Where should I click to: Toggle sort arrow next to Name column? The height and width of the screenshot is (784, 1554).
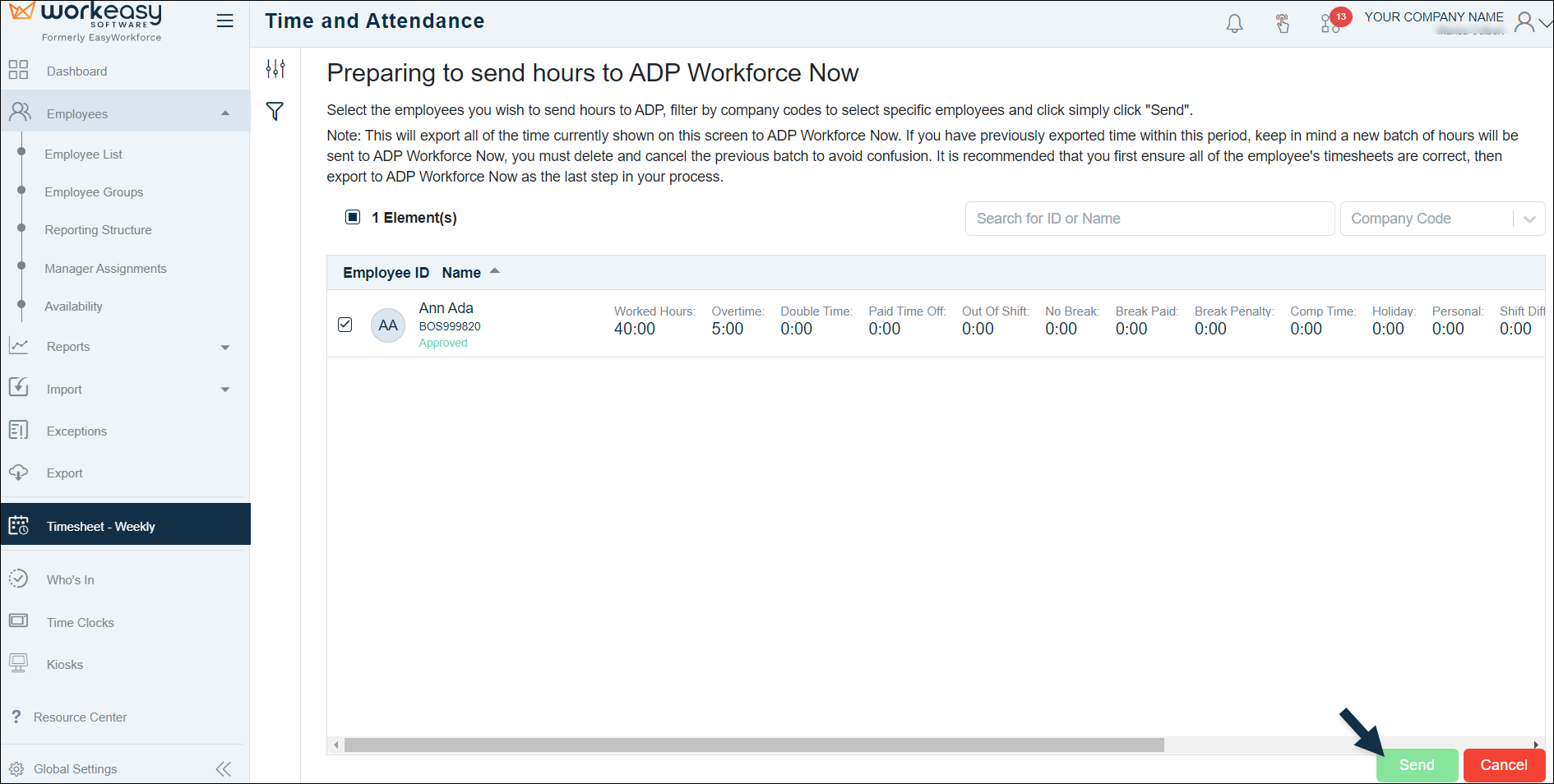click(x=495, y=271)
